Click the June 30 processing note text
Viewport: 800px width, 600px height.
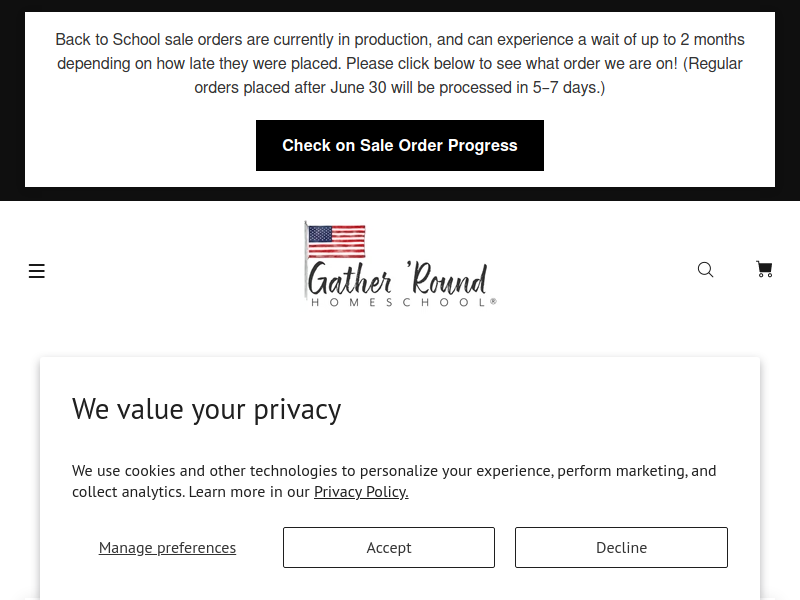[400, 87]
